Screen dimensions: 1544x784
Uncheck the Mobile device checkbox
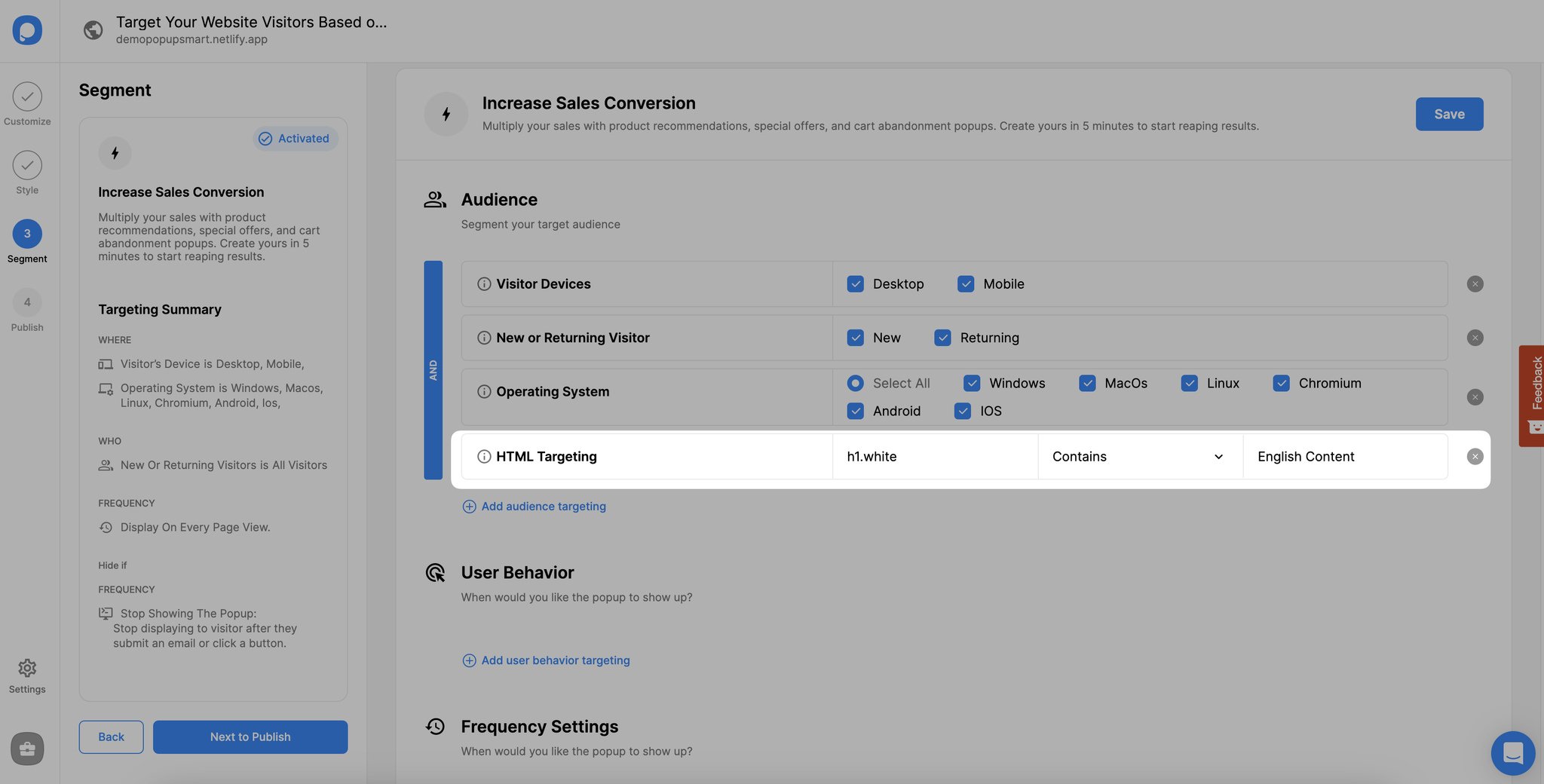[x=966, y=283]
